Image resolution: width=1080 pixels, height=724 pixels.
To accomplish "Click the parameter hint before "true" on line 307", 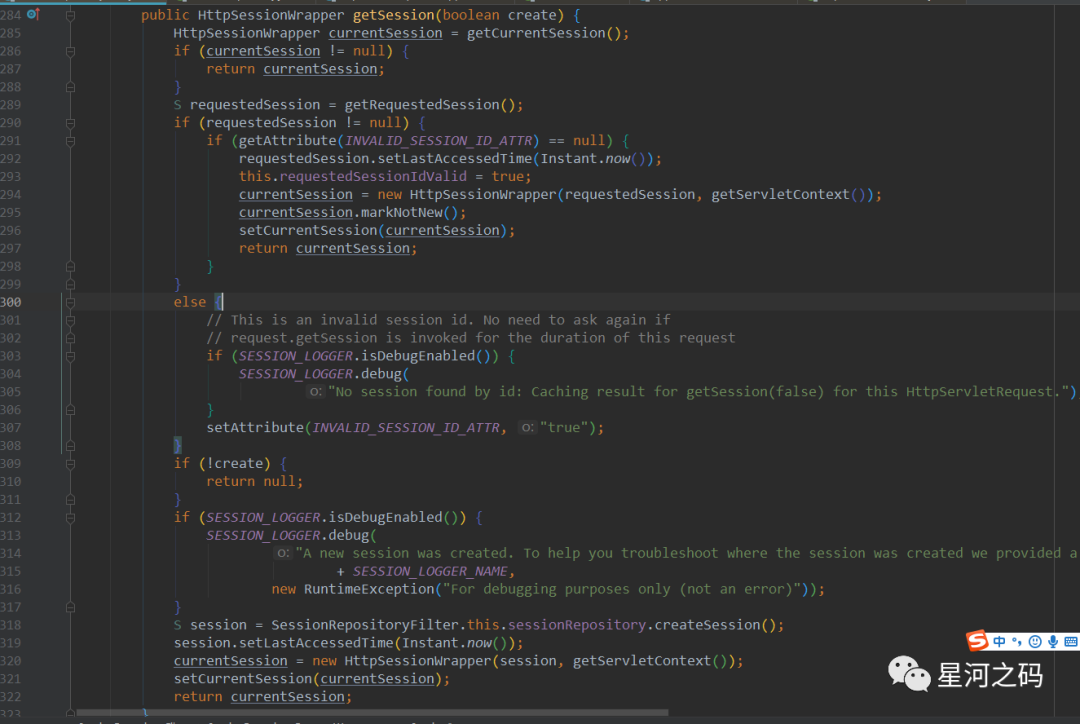I will pyautogui.click(x=527, y=427).
